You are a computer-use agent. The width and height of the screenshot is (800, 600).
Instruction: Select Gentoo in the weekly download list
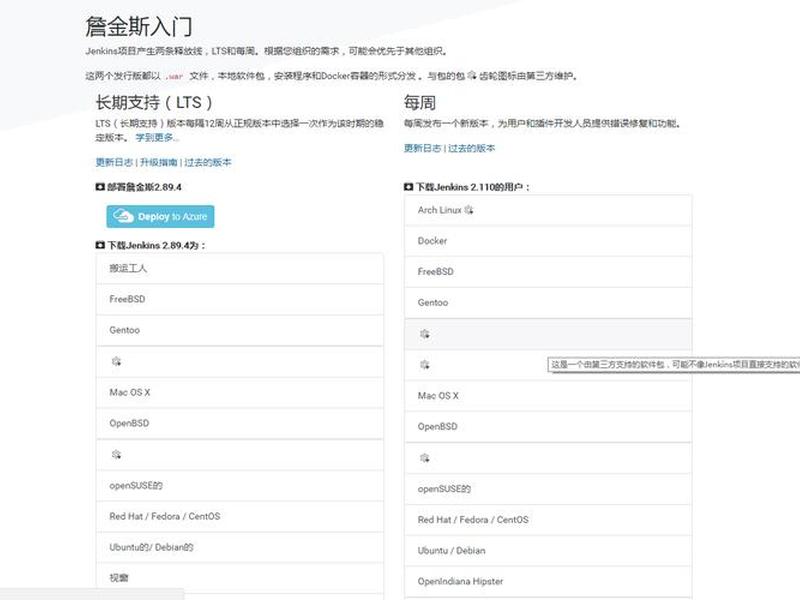point(548,303)
